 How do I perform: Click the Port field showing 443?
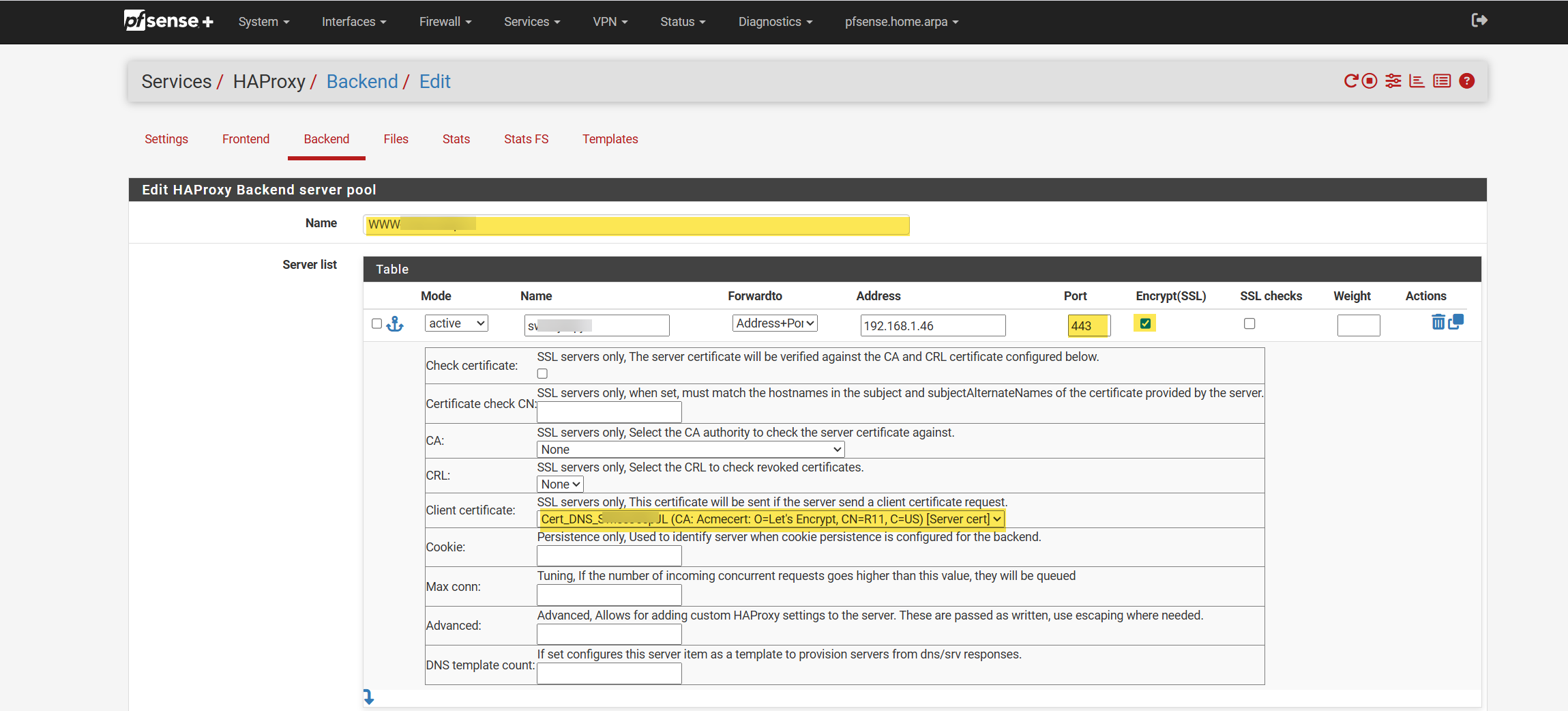[1089, 325]
